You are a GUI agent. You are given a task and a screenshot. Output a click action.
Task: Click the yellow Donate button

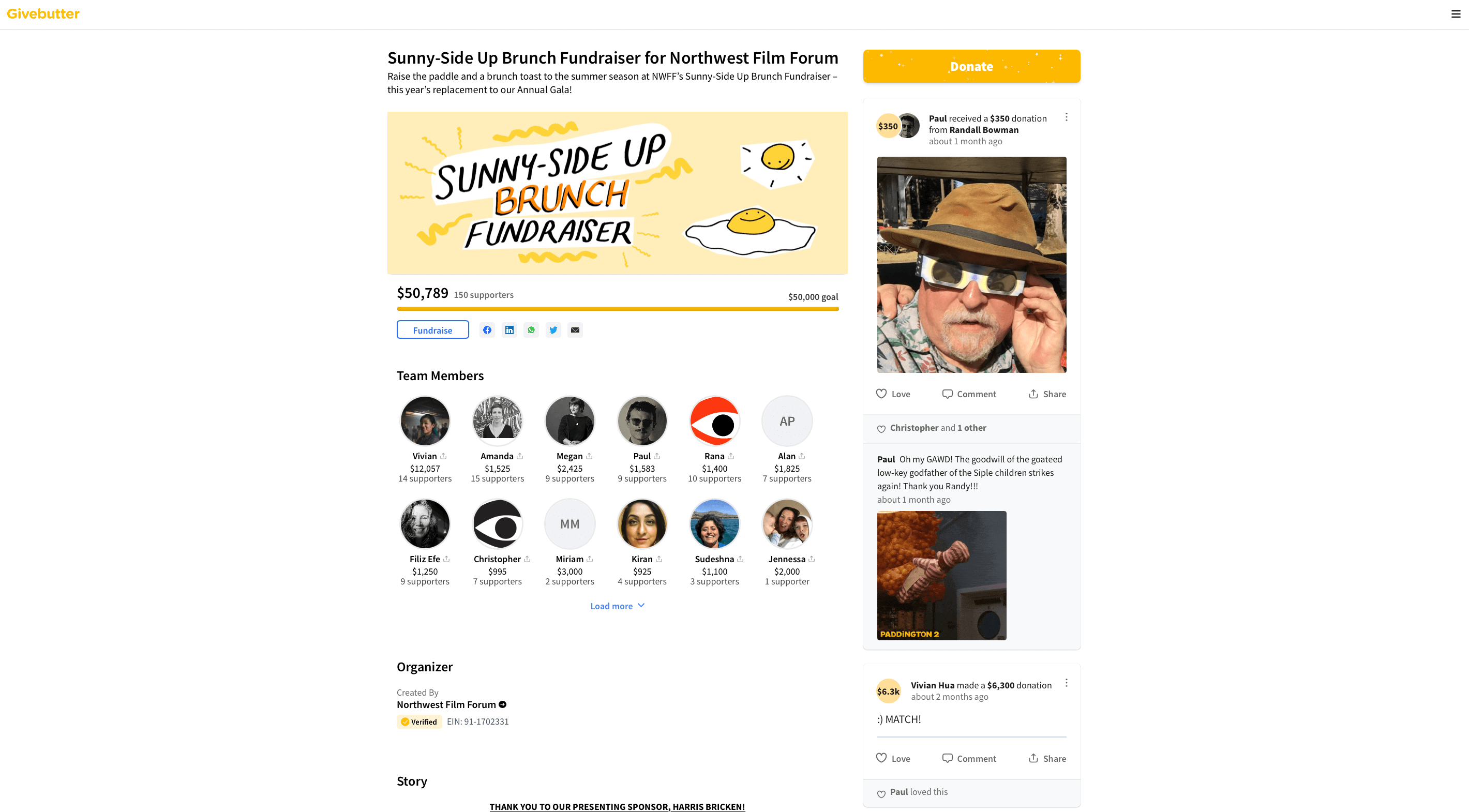[971, 66]
